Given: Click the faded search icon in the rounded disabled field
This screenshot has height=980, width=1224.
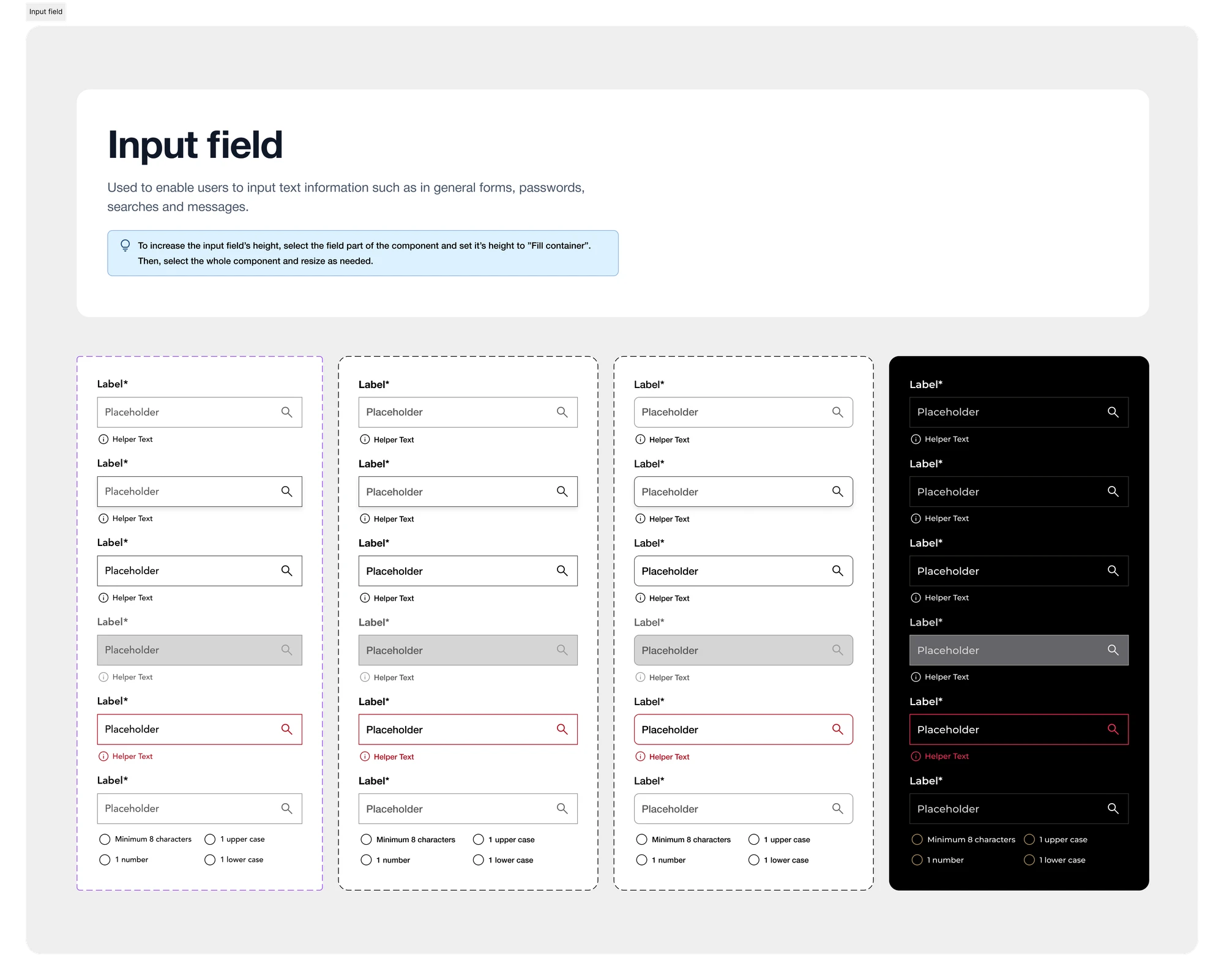Looking at the screenshot, I should coord(838,650).
